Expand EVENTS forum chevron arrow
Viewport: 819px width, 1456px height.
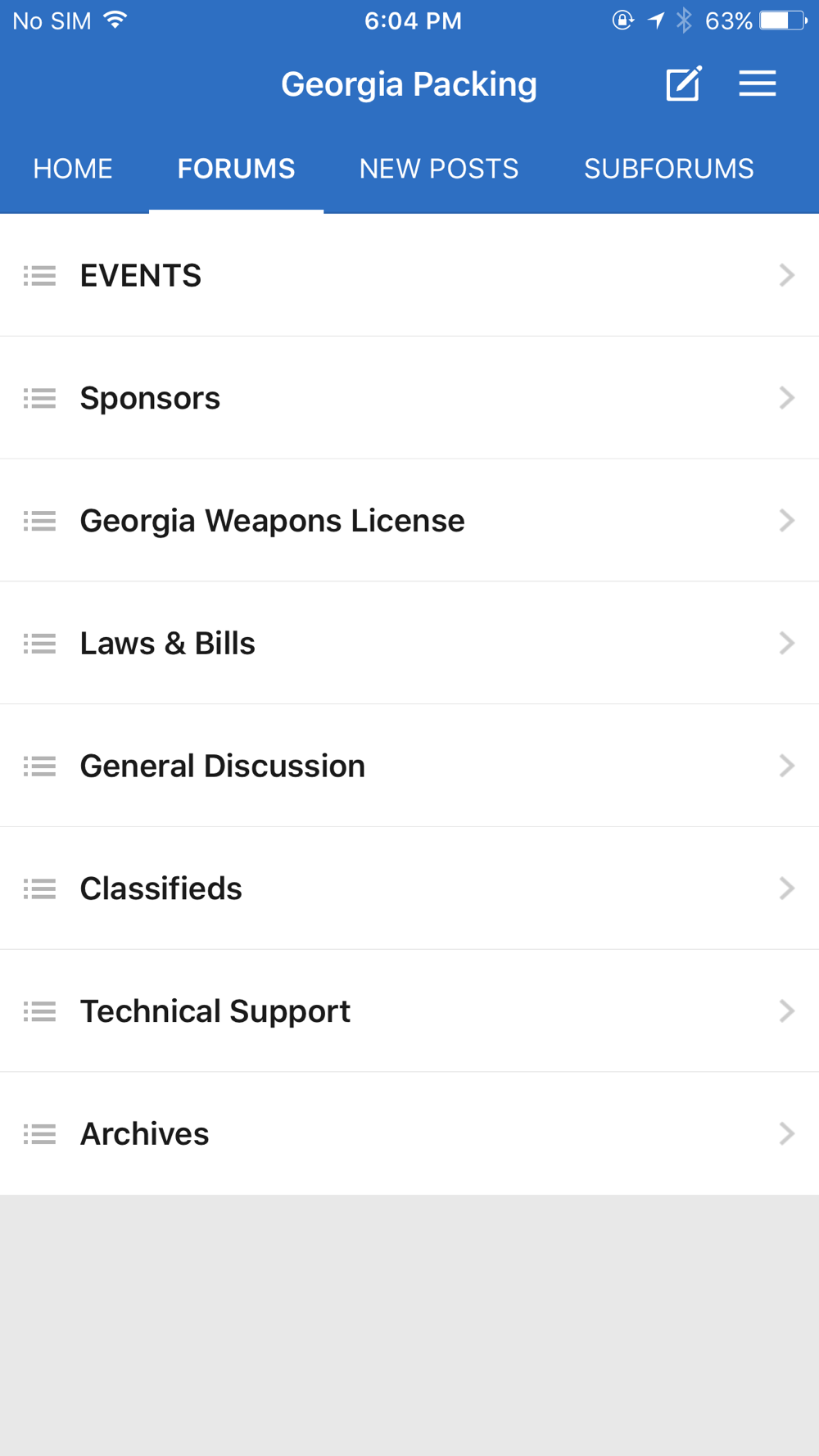(x=787, y=275)
